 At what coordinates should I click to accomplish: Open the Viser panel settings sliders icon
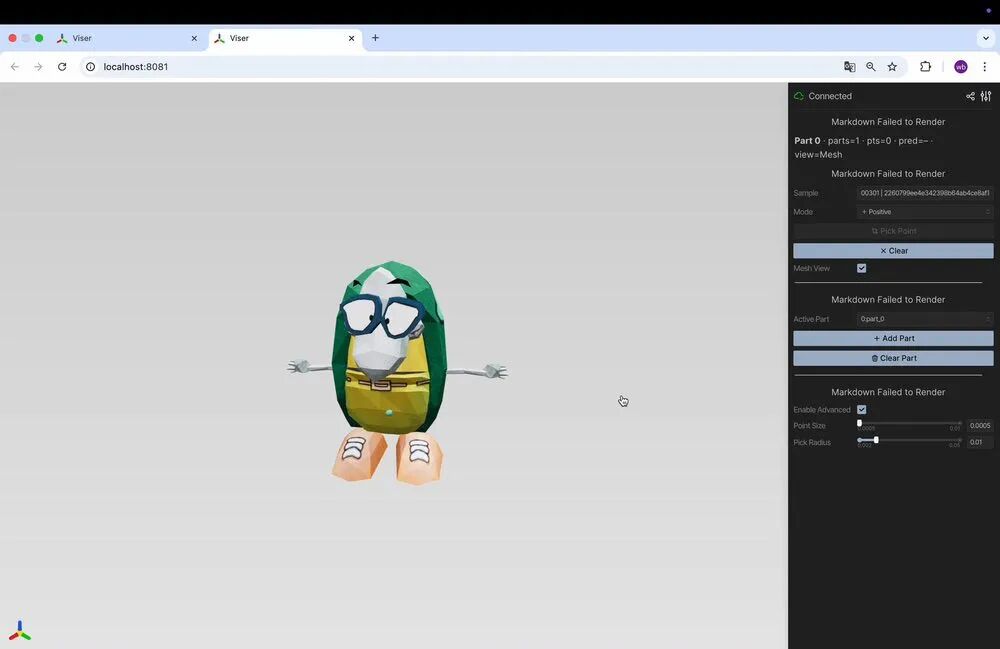tap(986, 96)
